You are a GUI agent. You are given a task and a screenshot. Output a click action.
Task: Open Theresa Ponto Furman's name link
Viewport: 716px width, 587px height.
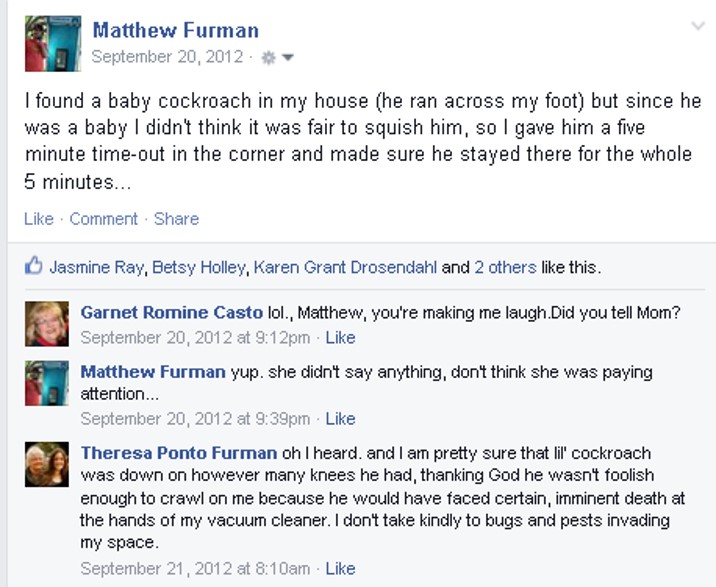click(179, 453)
